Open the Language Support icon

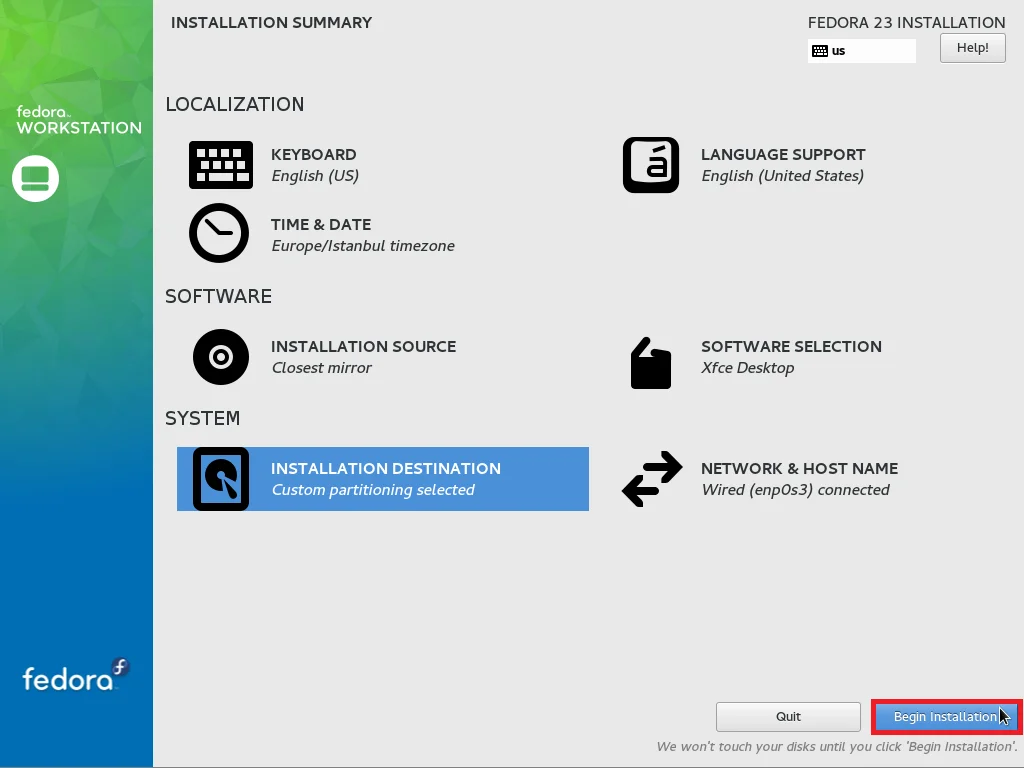point(650,165)
